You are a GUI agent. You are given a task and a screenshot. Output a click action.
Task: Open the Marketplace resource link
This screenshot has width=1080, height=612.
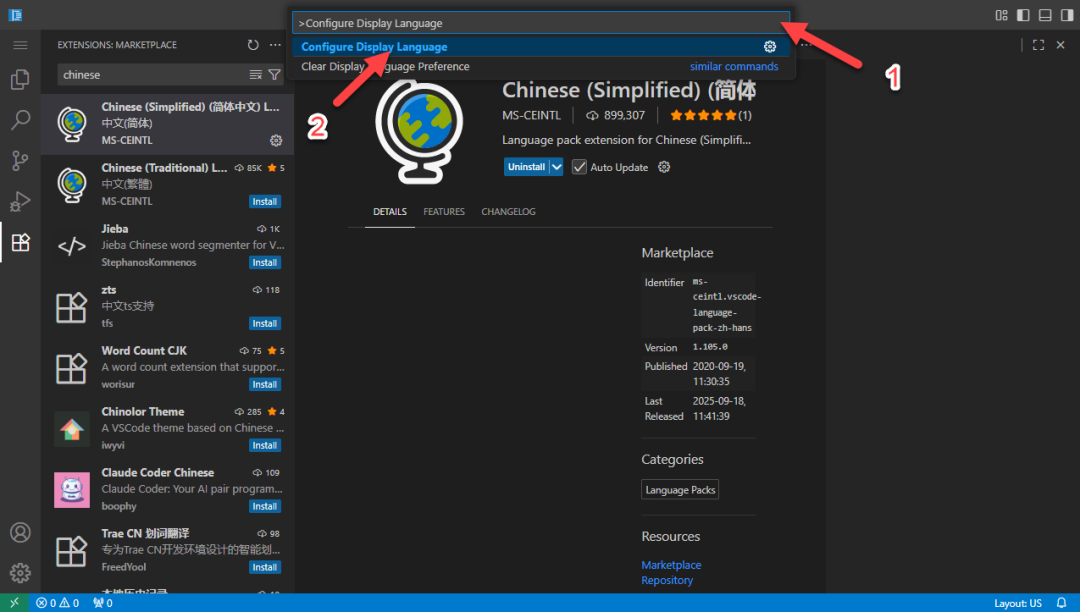[671, 564]
